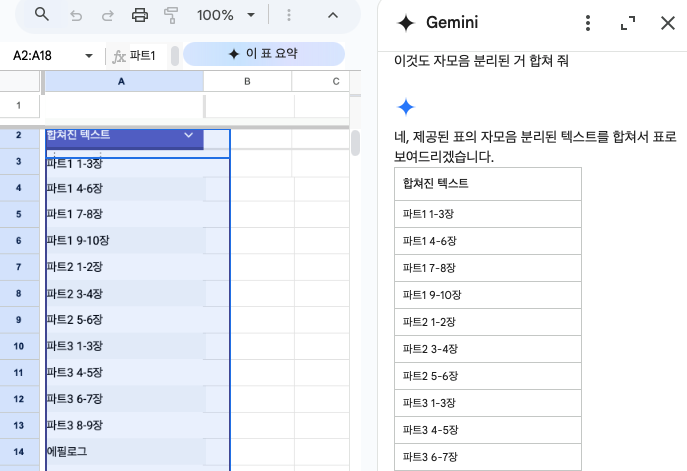Expand the Gemini panel to full size
This screenshot has height=471, width=687.
tap(628, 23)
